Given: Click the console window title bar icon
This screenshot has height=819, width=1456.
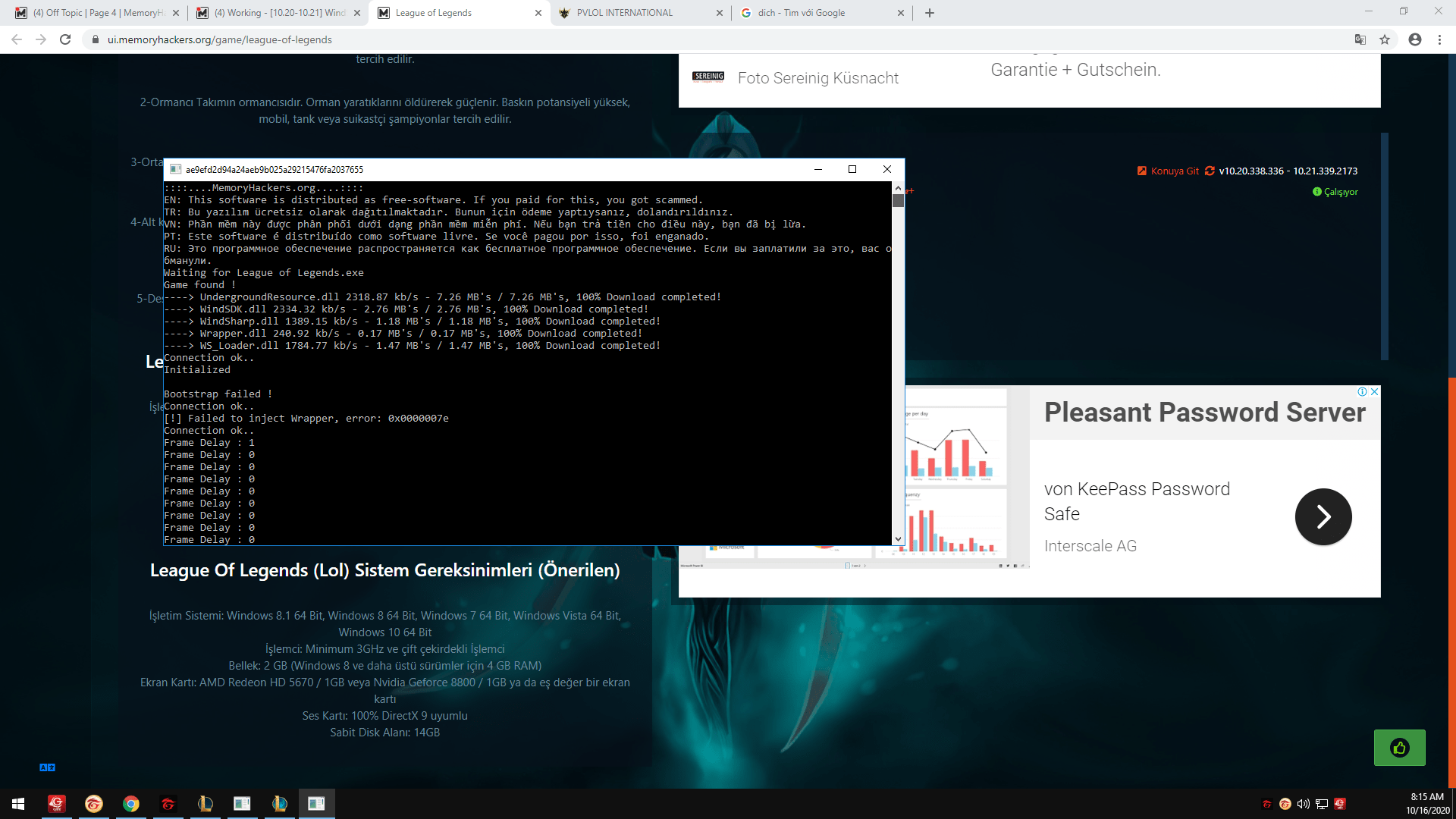Looking at the screenshot, I should pyautogui.click(x=176, y=169).
